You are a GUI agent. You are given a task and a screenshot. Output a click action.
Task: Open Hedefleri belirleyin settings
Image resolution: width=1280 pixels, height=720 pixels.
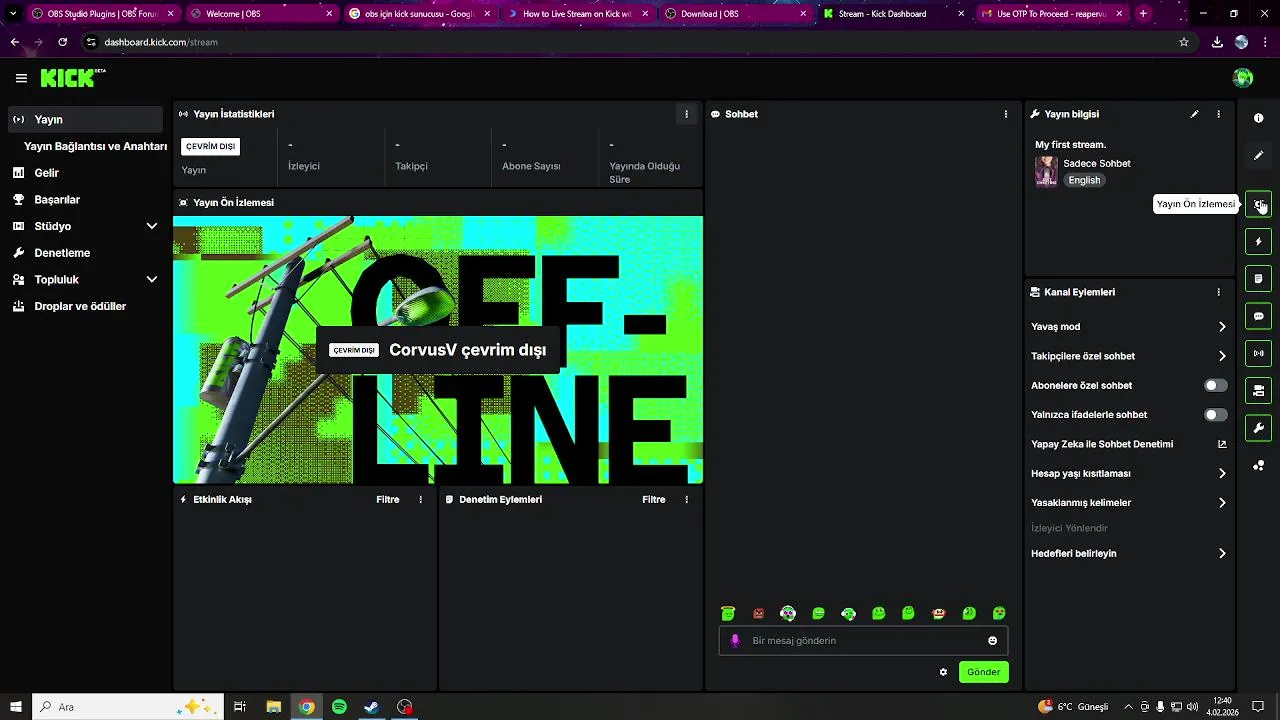[1129, 553]
